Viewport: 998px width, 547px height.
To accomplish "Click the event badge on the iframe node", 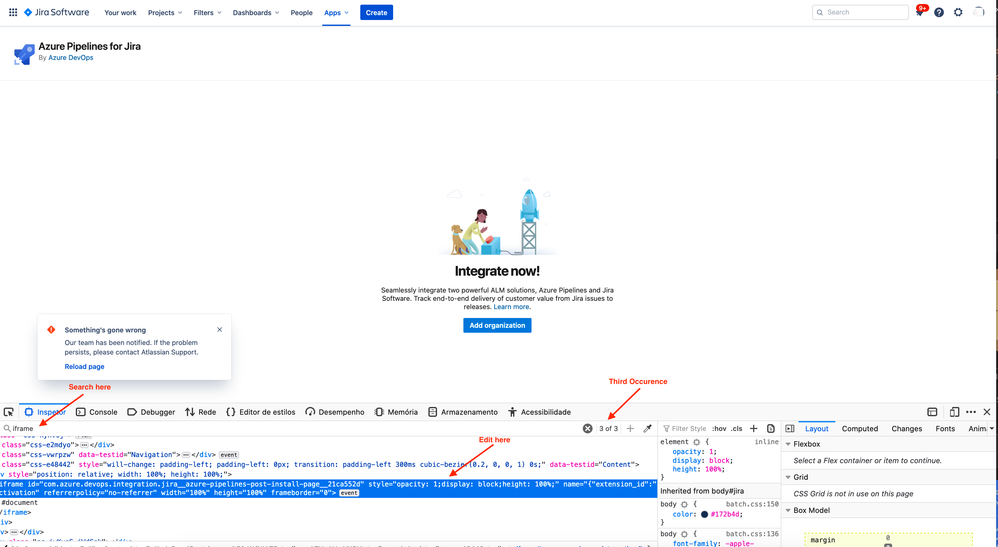I will [x=349, y=493].
